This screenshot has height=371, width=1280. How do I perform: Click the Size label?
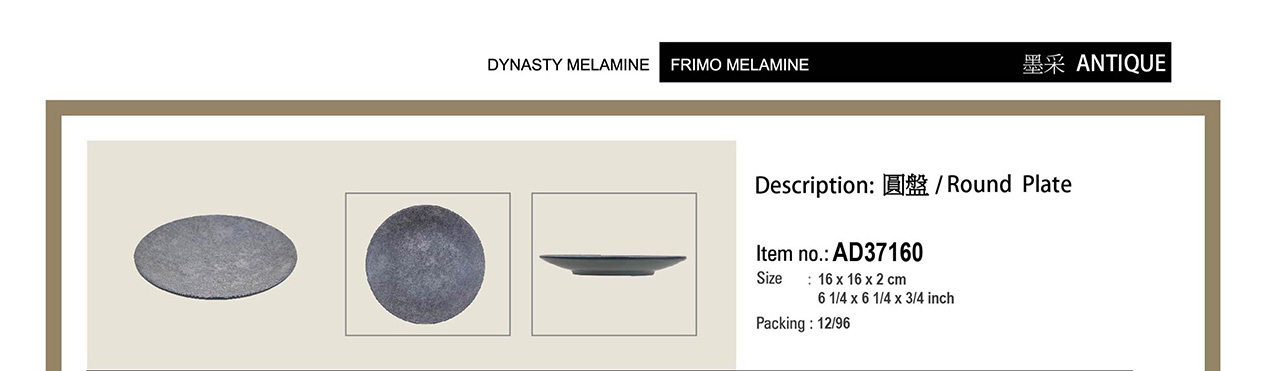[769, 279]
